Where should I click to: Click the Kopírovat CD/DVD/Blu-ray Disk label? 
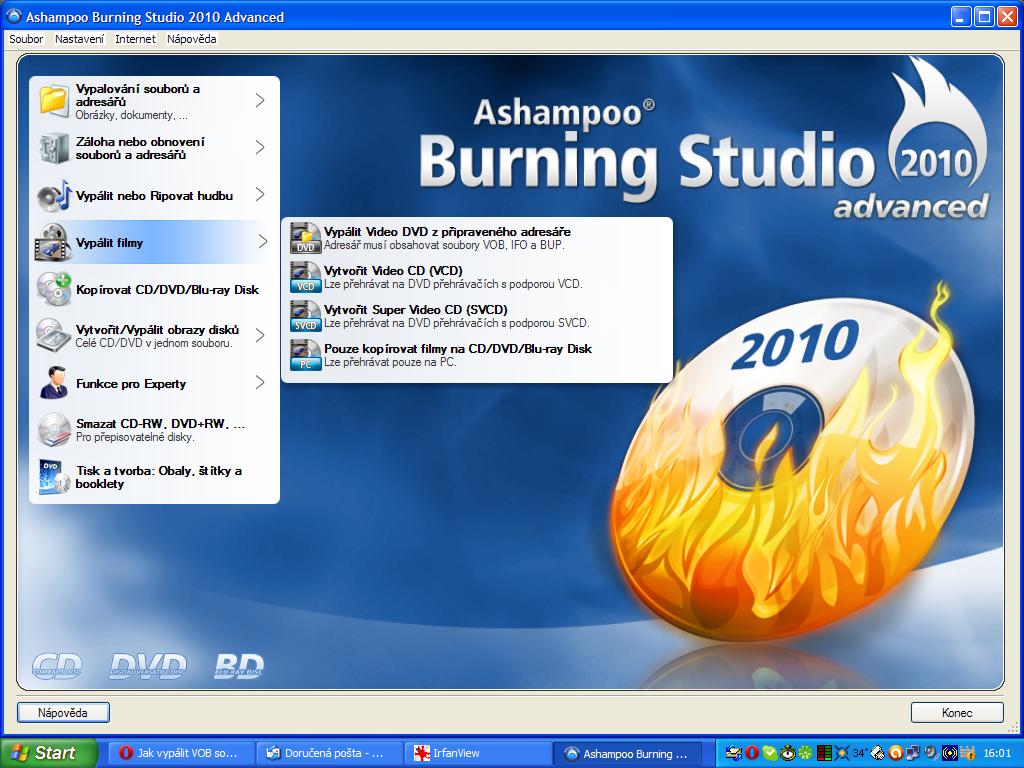click(167, 289)
